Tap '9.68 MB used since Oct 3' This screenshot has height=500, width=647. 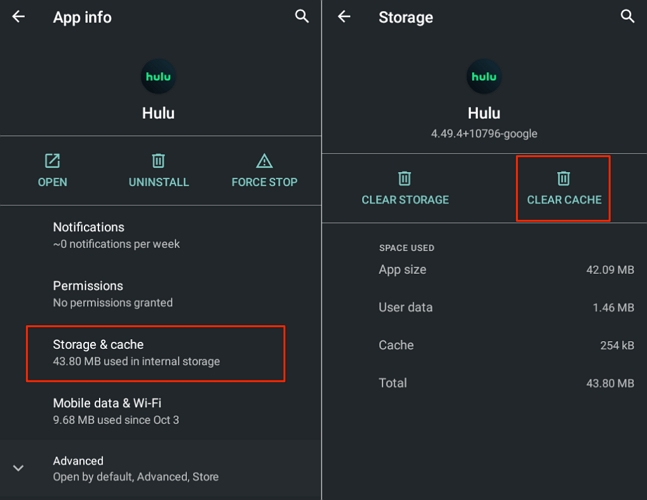(x=116, y=420)
